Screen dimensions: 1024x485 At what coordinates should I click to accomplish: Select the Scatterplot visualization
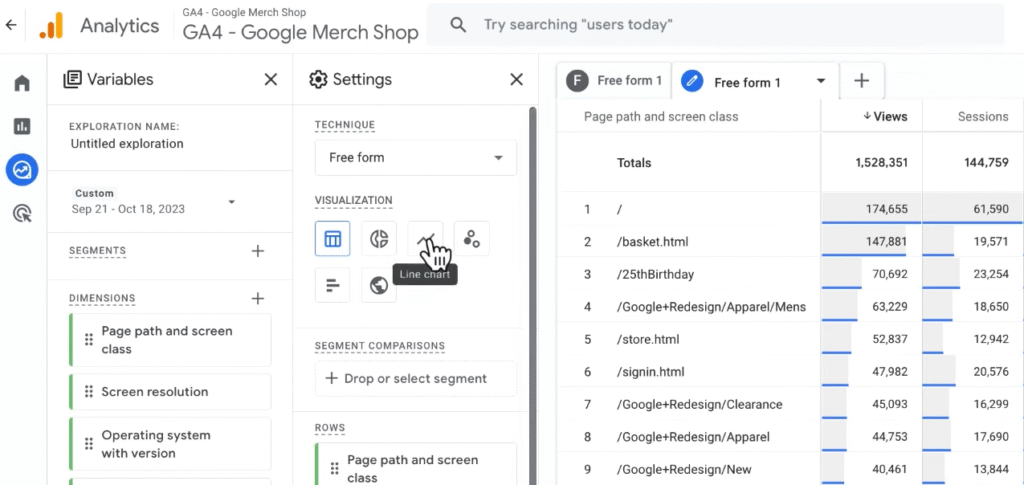pos(472,238)
